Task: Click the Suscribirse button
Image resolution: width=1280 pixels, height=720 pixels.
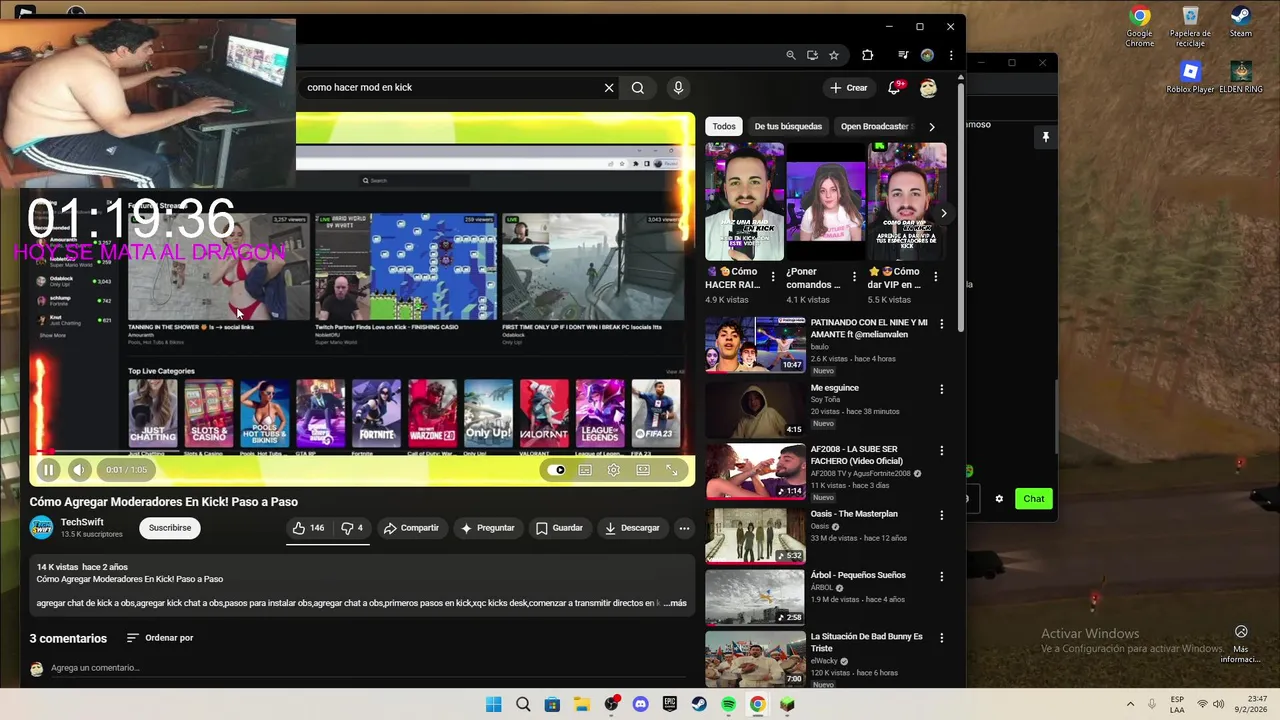Action: pos(170,528)
